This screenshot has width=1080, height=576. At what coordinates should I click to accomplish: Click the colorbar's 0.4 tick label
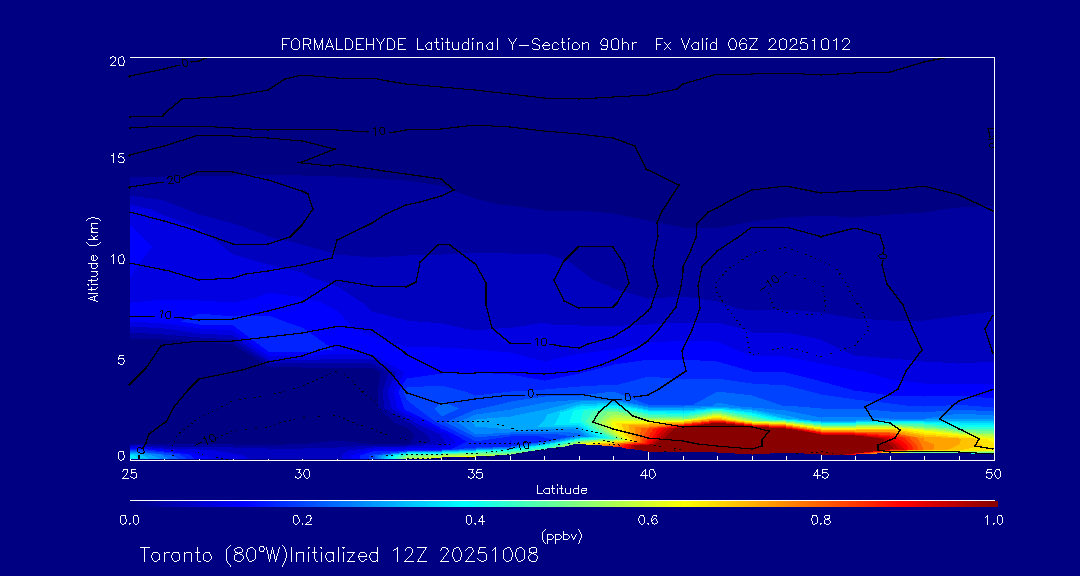tap(475, 520)
